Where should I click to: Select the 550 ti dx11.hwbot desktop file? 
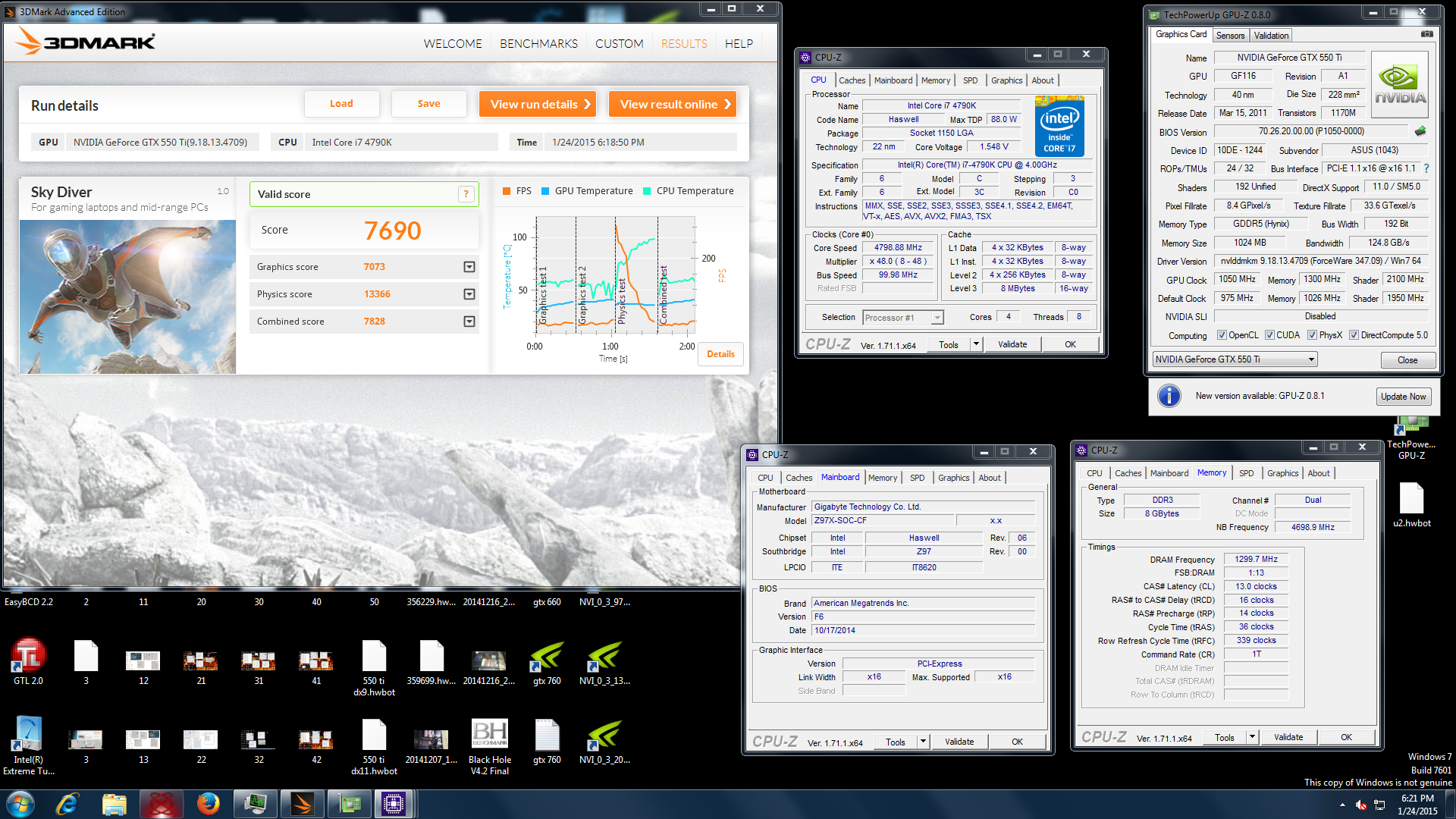pyautogui.click(x=374, y=746)
